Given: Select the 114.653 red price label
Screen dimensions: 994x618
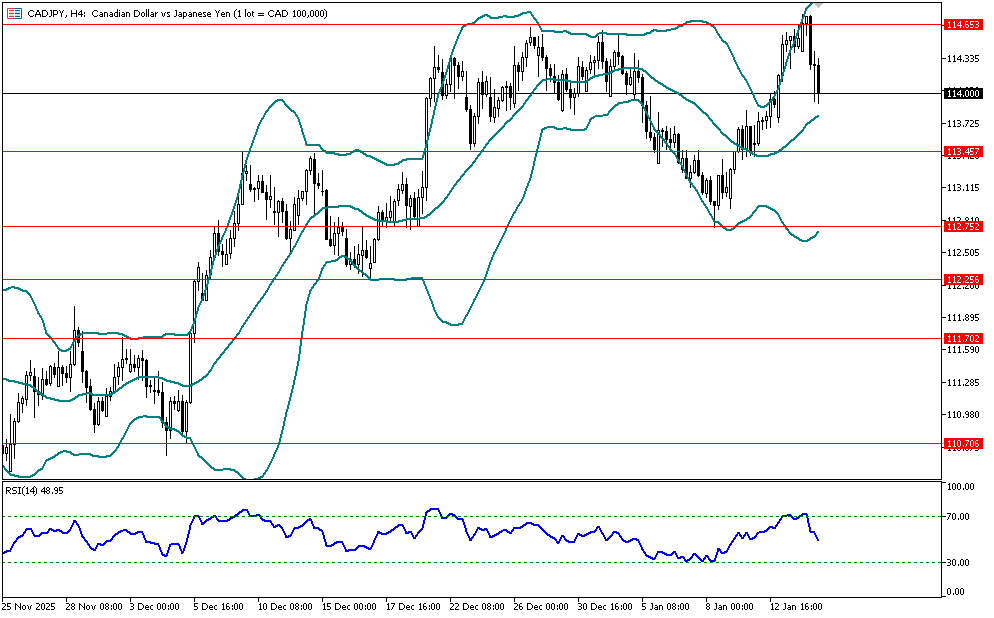Looking at the screenshot, I should (x=962, y=24).
